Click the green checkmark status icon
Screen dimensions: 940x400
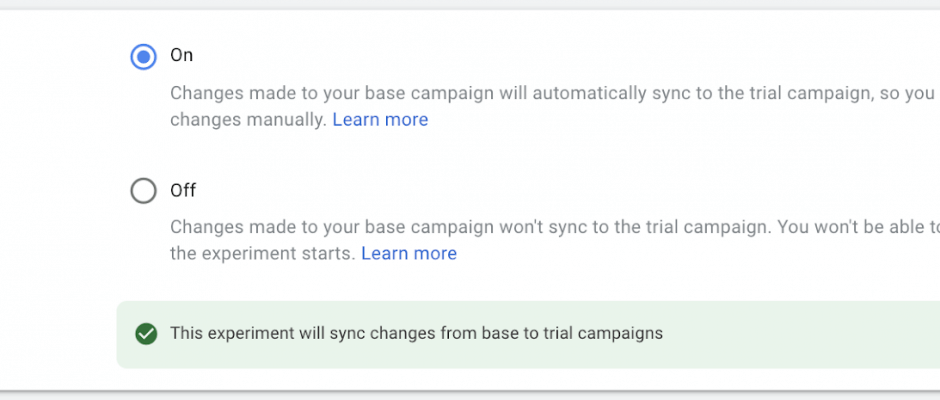[146, 334]
